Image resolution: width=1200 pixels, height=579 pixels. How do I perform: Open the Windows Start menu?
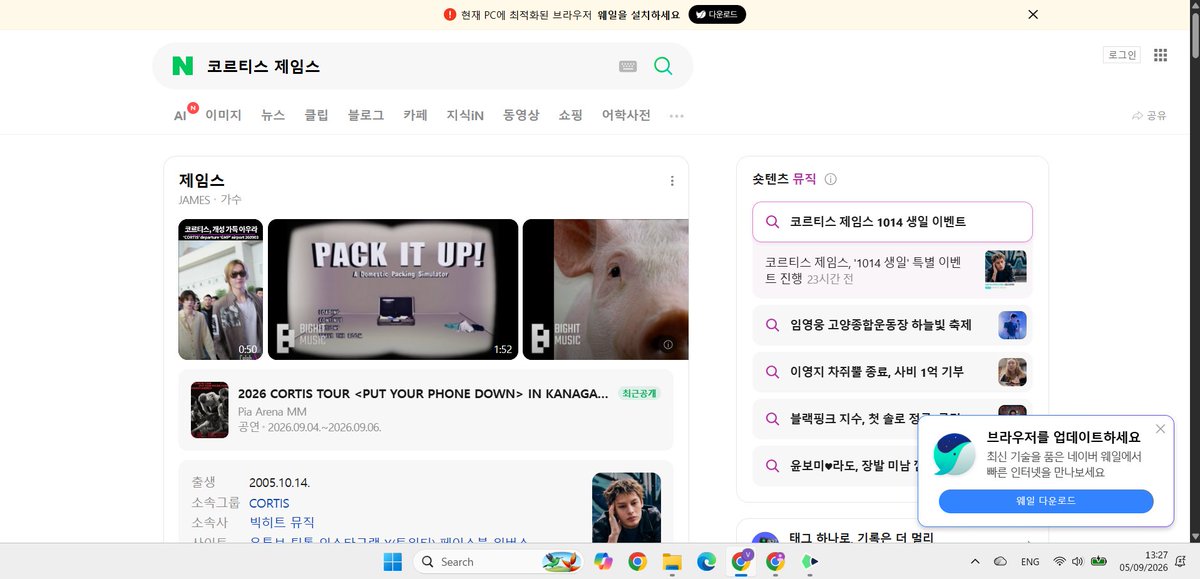pos(392,562)
